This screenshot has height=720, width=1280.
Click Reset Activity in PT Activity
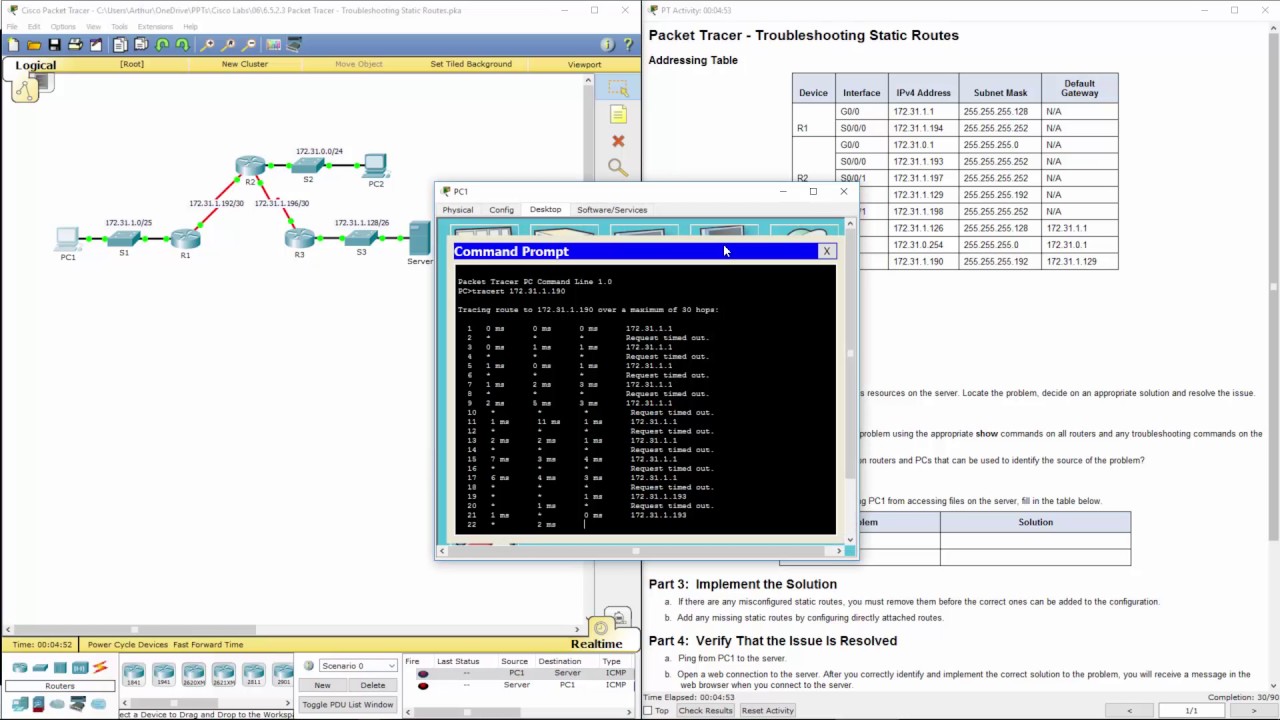point(767,711)
